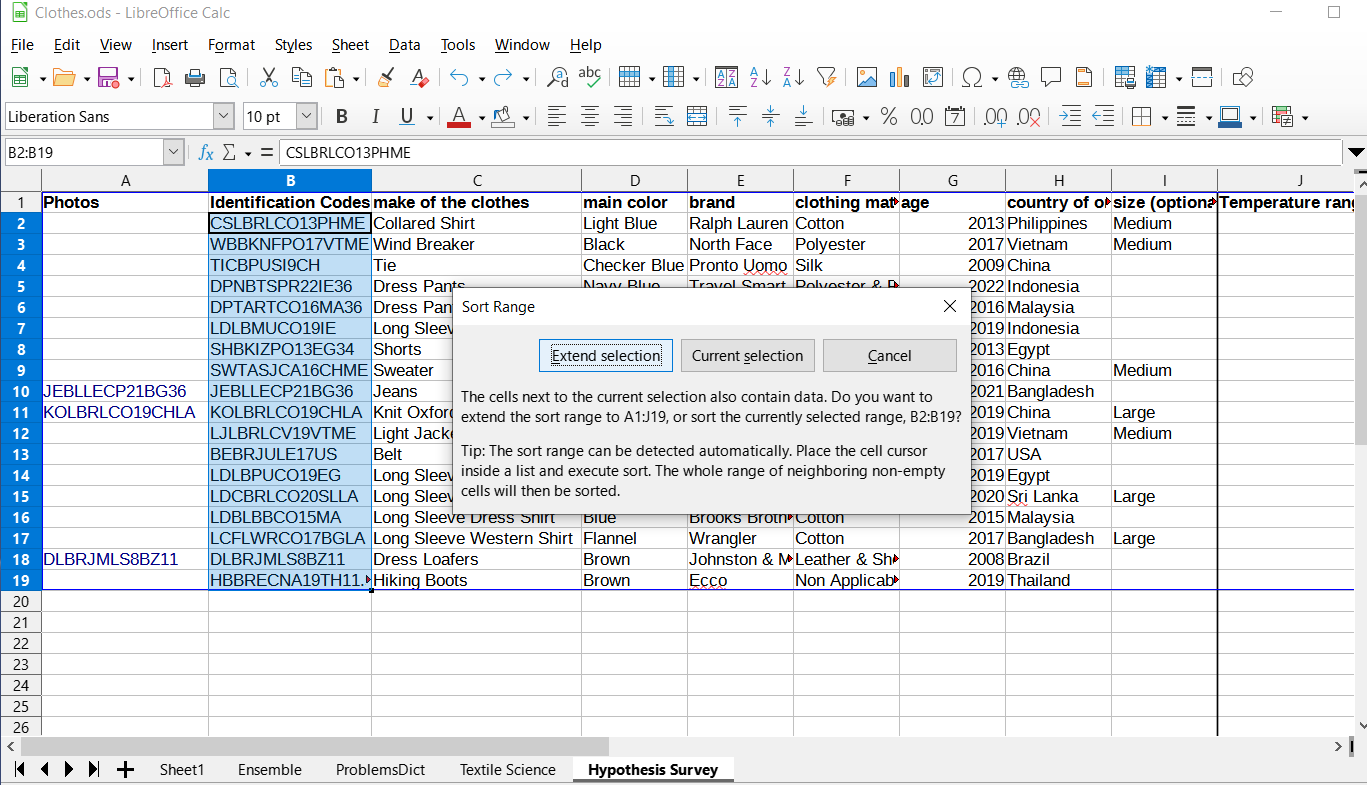Open the Data menu
The width and height of the screenshot is (1367, 785).
(404, 45)
